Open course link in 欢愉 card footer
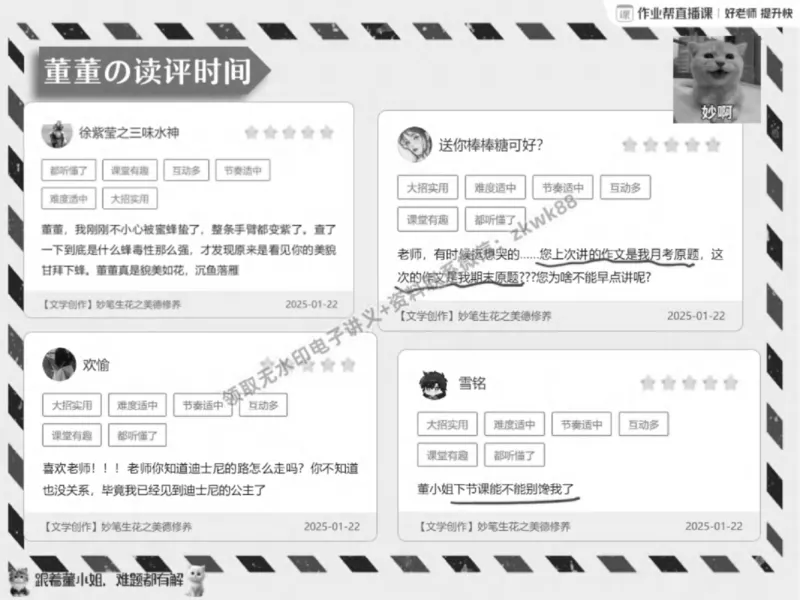Screen dimensions: 800x600 pos(117,527)
